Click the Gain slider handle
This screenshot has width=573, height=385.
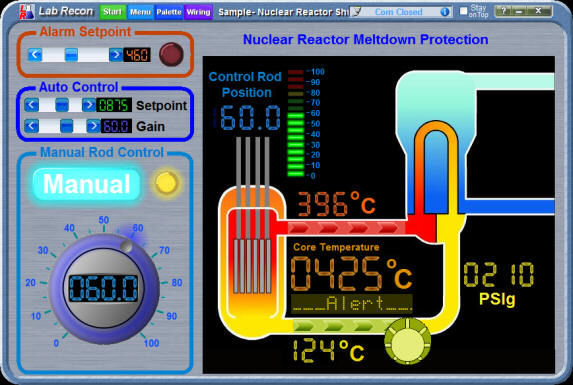click(x=67, y=126)
